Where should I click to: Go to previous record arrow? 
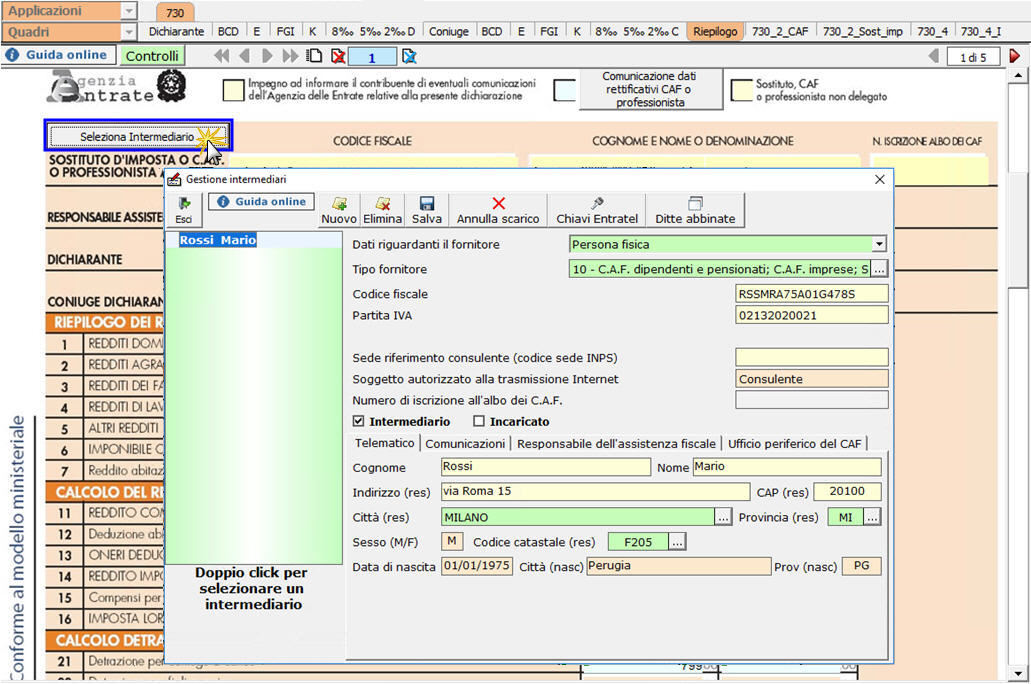point(245,56)
